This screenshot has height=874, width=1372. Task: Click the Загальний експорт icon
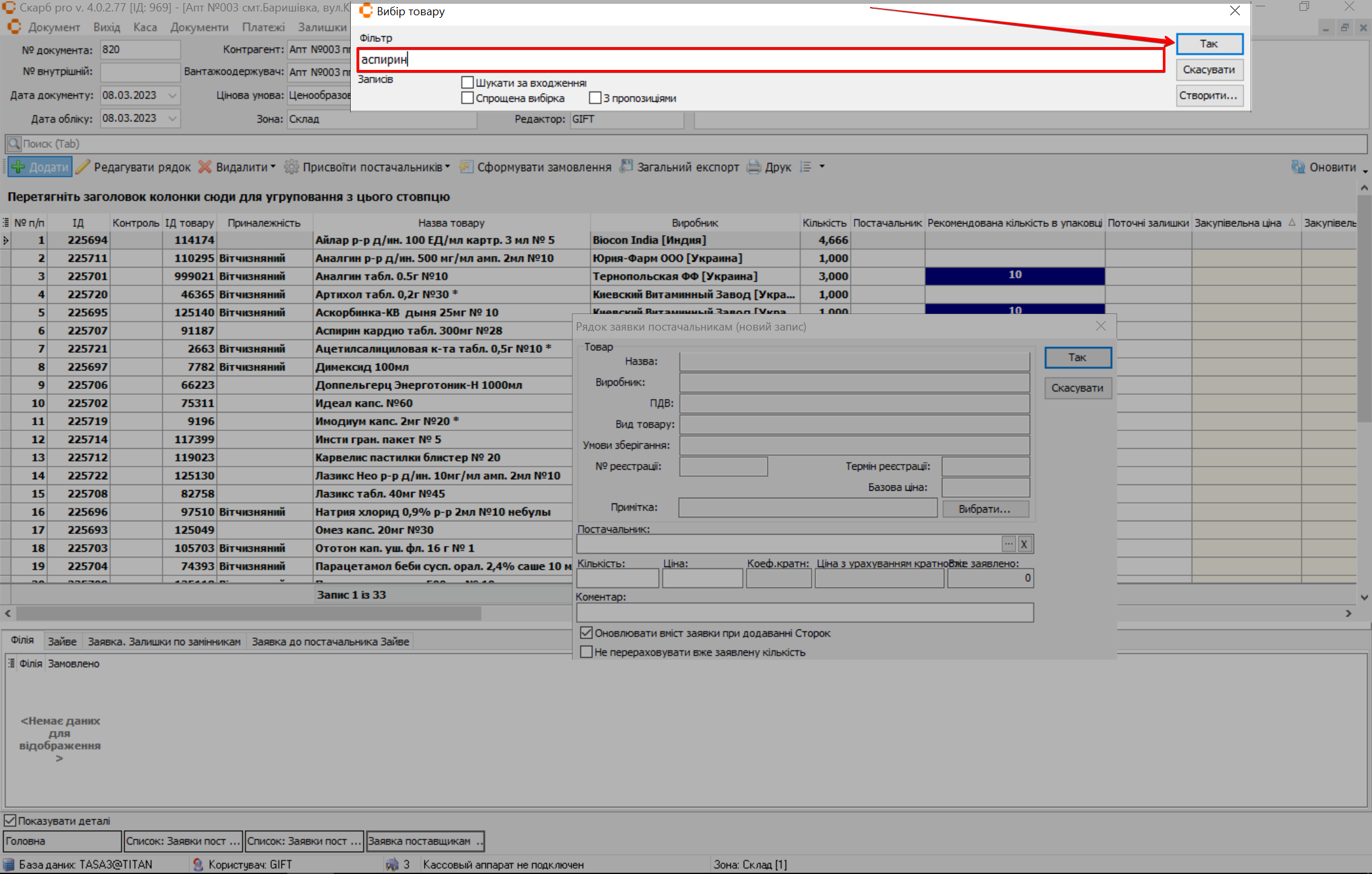pyautogui.click(x=627, y=167)
